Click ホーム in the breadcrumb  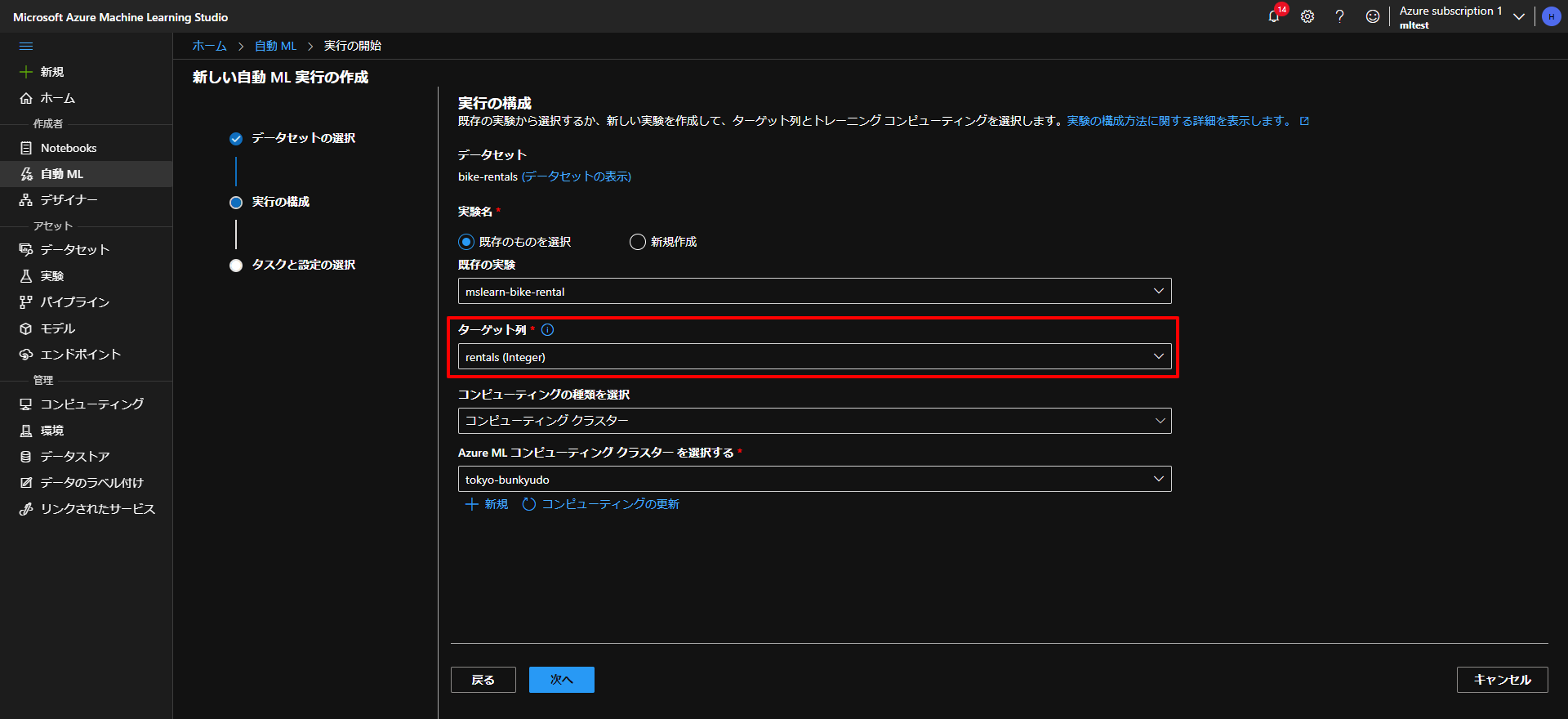click(210, 46)
